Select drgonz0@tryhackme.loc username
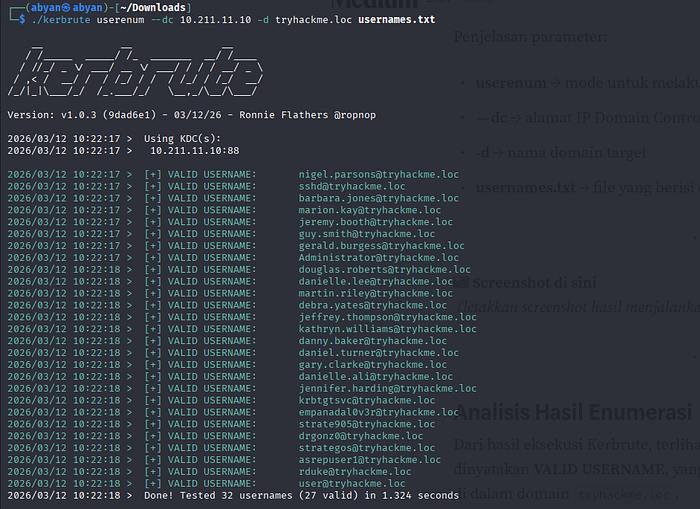Viewport: 700px width, 509px height. tap(361, 436)
